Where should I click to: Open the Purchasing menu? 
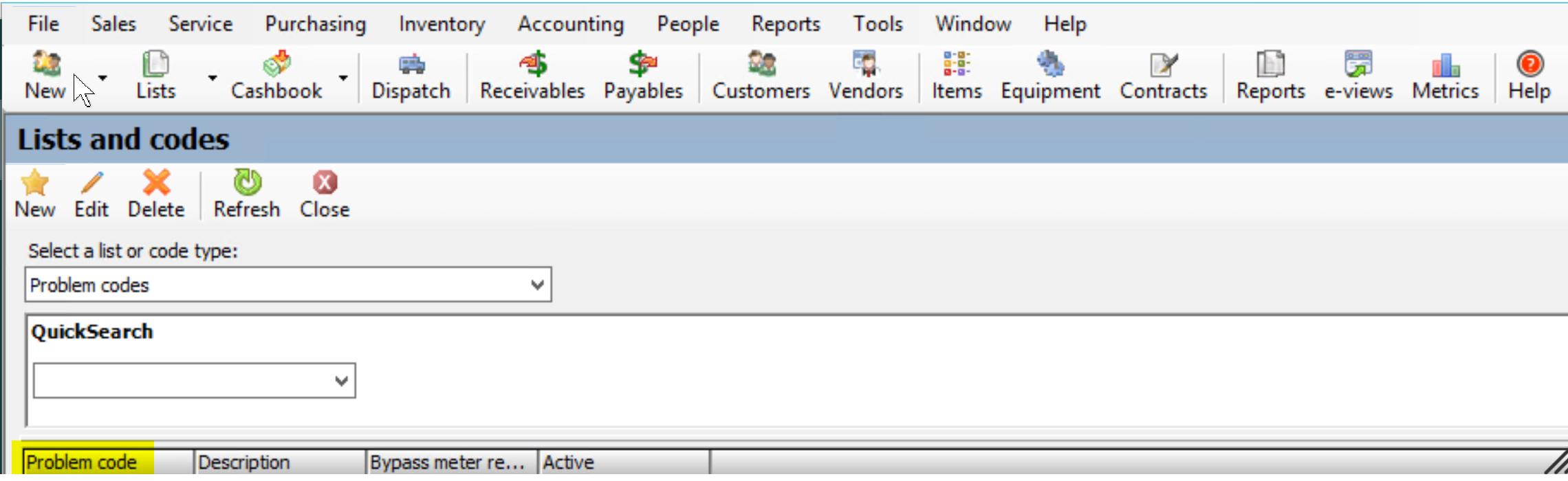coord(316,24)
